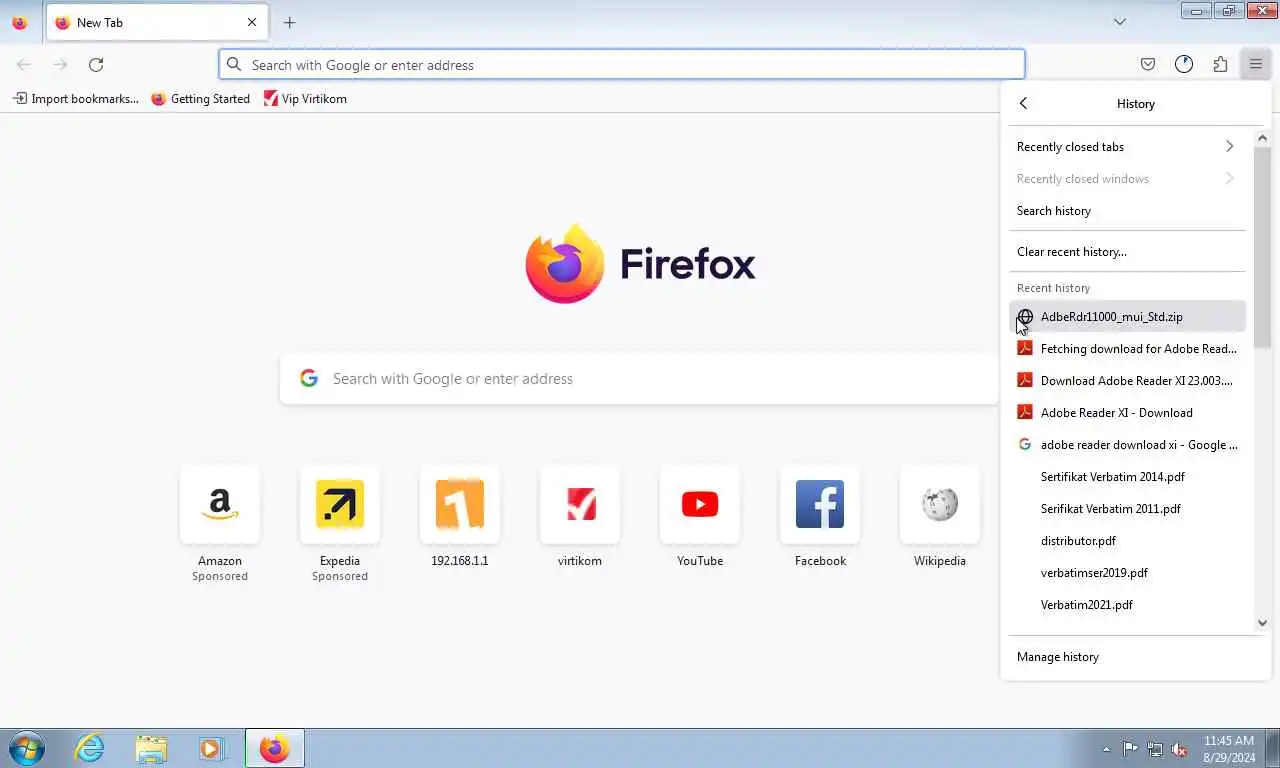The height and width of the screenshot is (768, 1280).
Task: Open Windows Media Player from taskbar
Action: pos(212,748)
